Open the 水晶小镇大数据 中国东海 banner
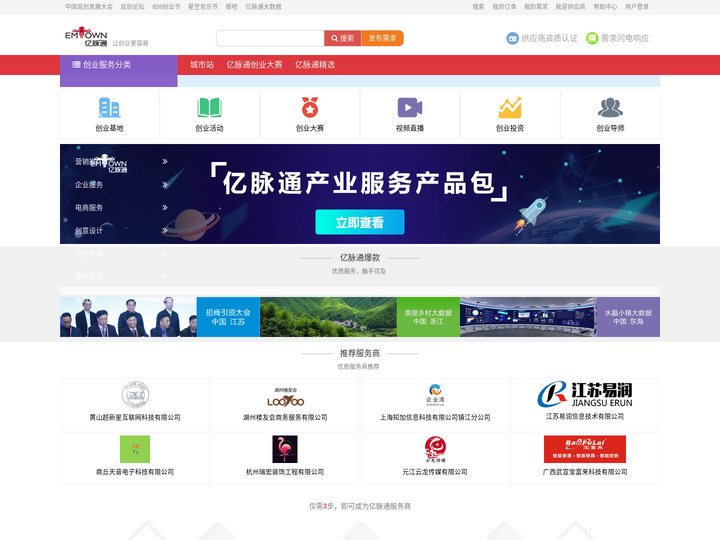 pyautogui.click(x=560, y=317)
